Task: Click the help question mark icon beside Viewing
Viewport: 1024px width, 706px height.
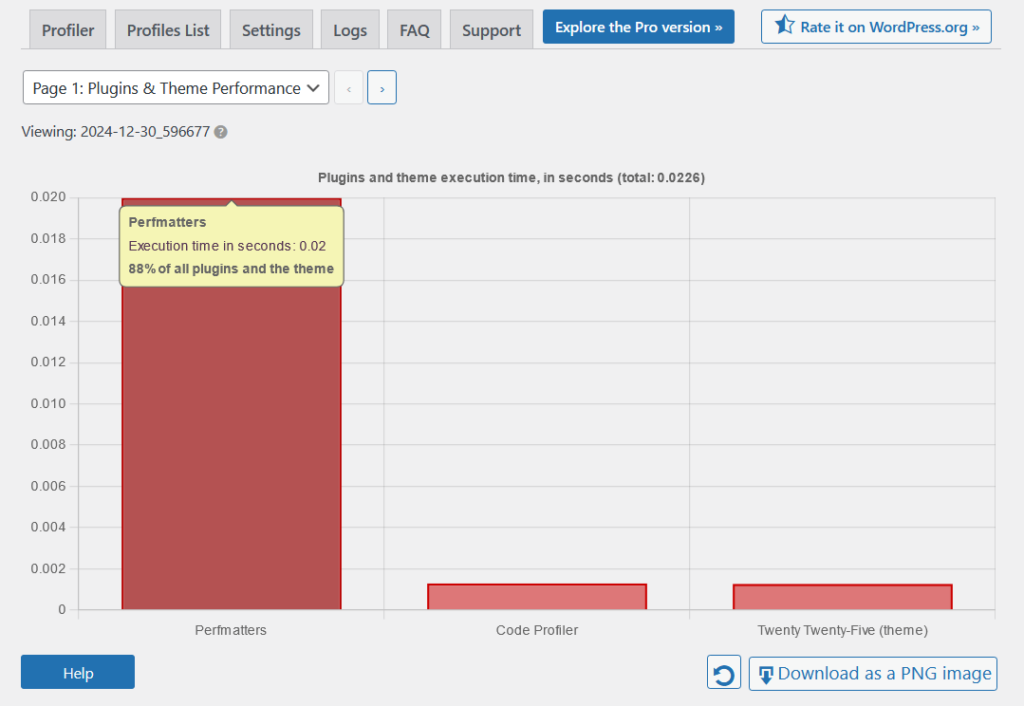Action: tap(221, 132)
